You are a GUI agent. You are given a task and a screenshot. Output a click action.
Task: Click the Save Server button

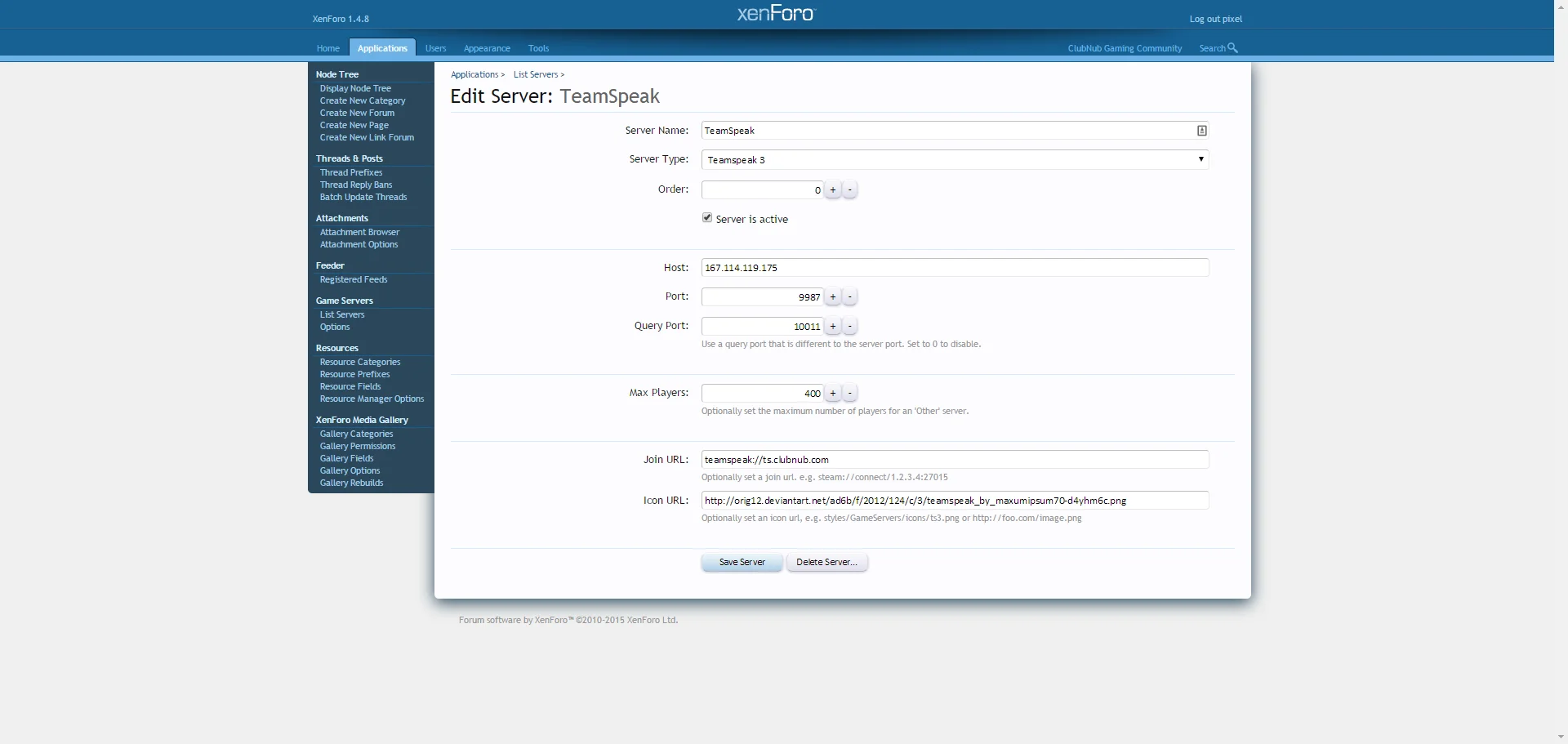tap(742, 563)
